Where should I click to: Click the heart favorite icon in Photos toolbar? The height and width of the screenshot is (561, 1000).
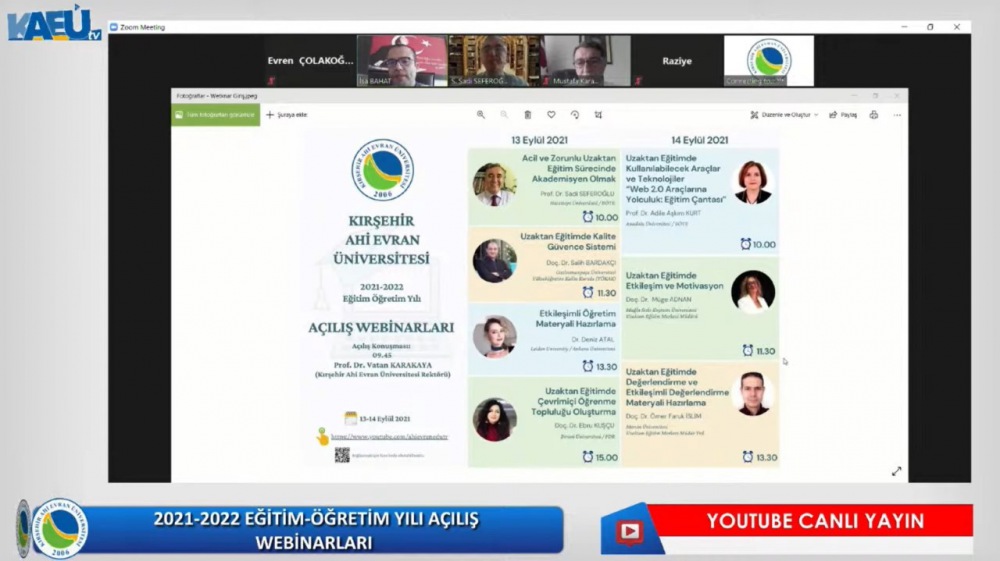point(551,115)
